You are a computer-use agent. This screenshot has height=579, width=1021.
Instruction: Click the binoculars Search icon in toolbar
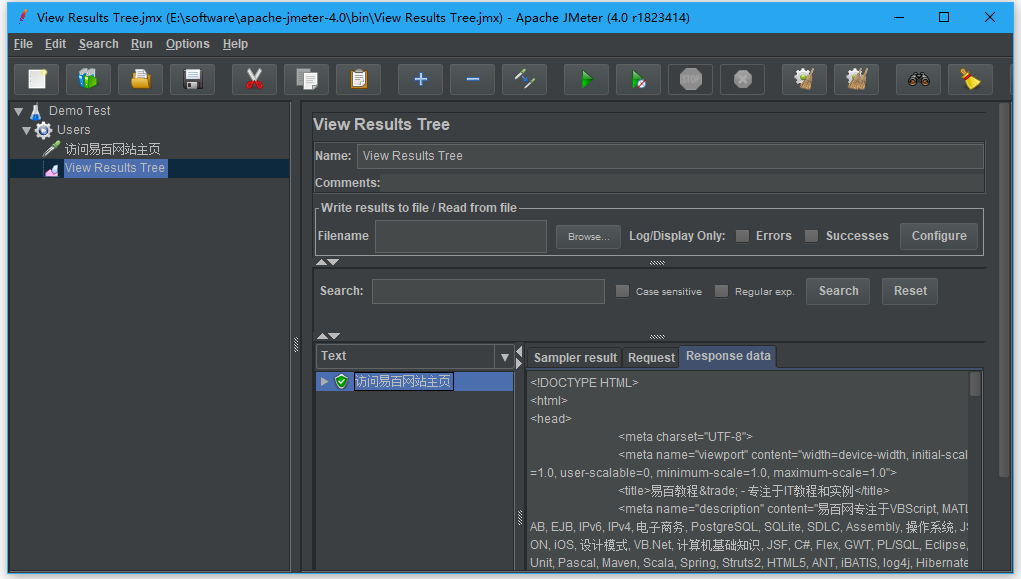[918, 79]
